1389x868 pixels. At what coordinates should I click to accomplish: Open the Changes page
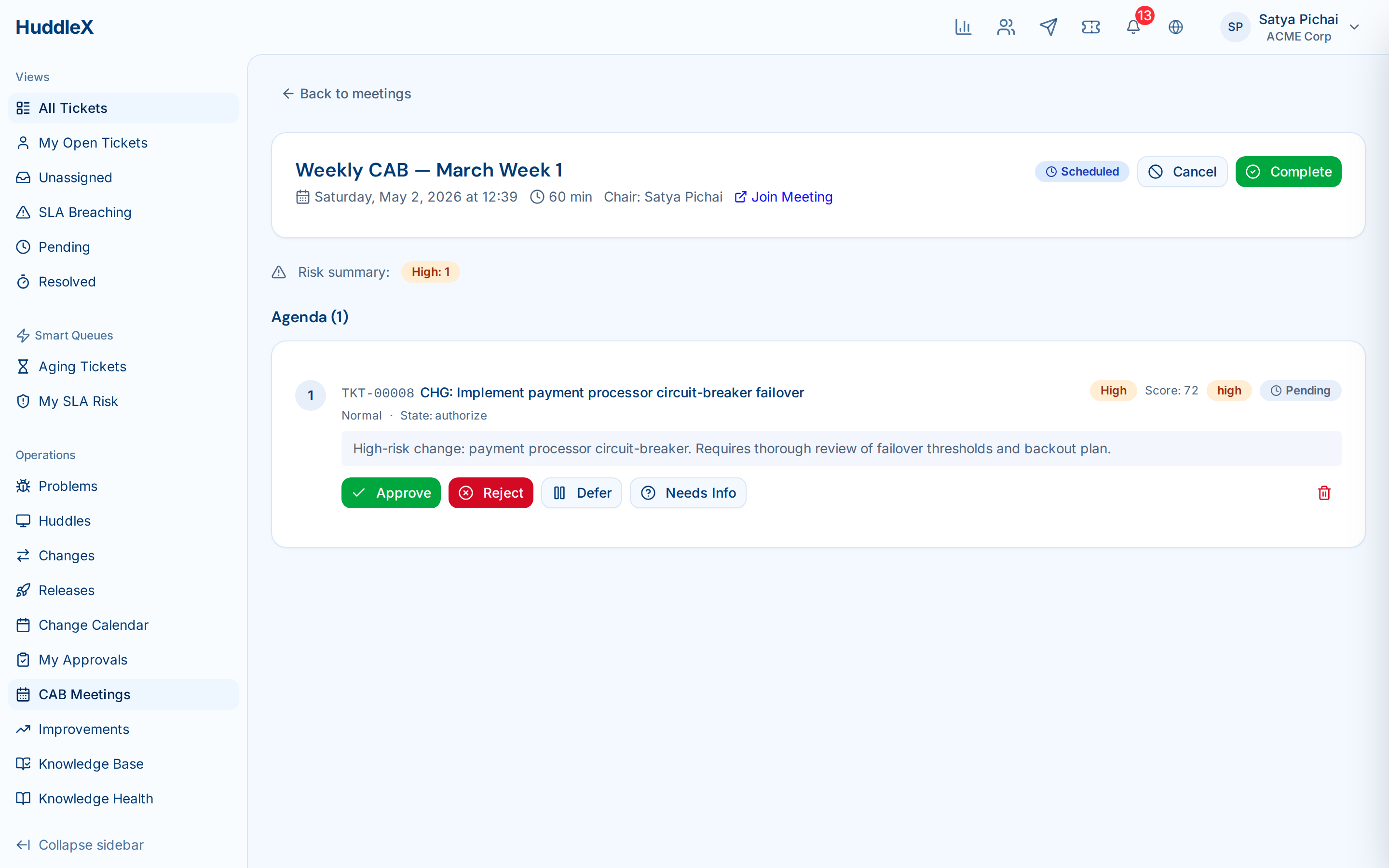[x=123, y=556]
